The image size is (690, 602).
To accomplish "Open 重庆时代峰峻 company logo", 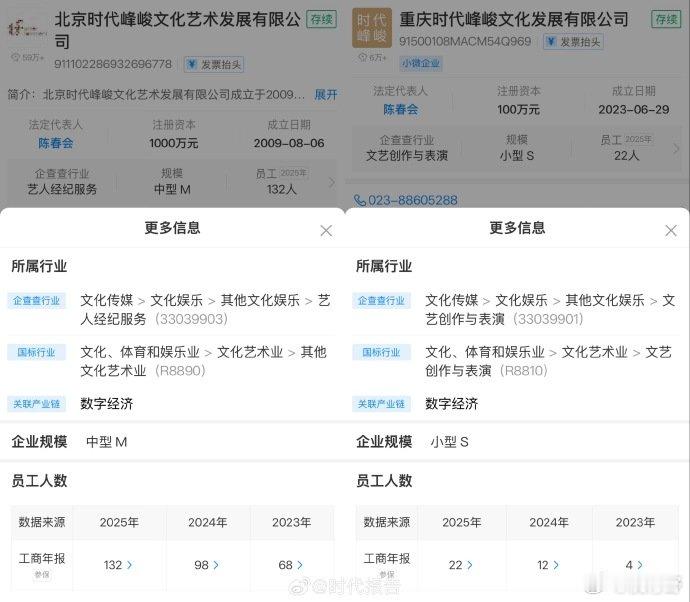I will [372, 28].
